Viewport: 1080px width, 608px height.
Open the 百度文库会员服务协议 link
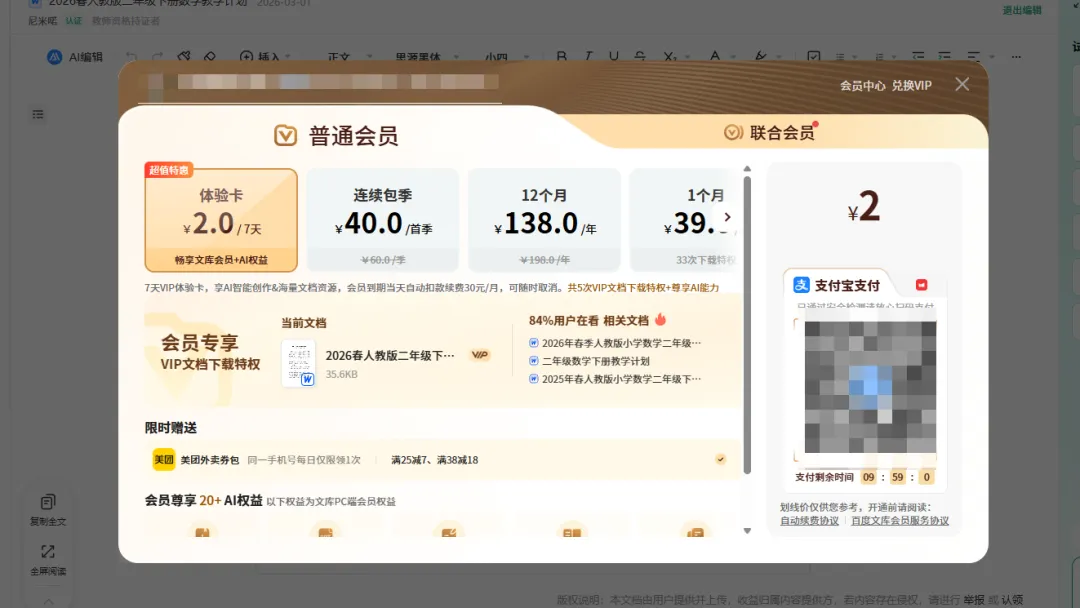pyautogui.click(x=900, y=521)
